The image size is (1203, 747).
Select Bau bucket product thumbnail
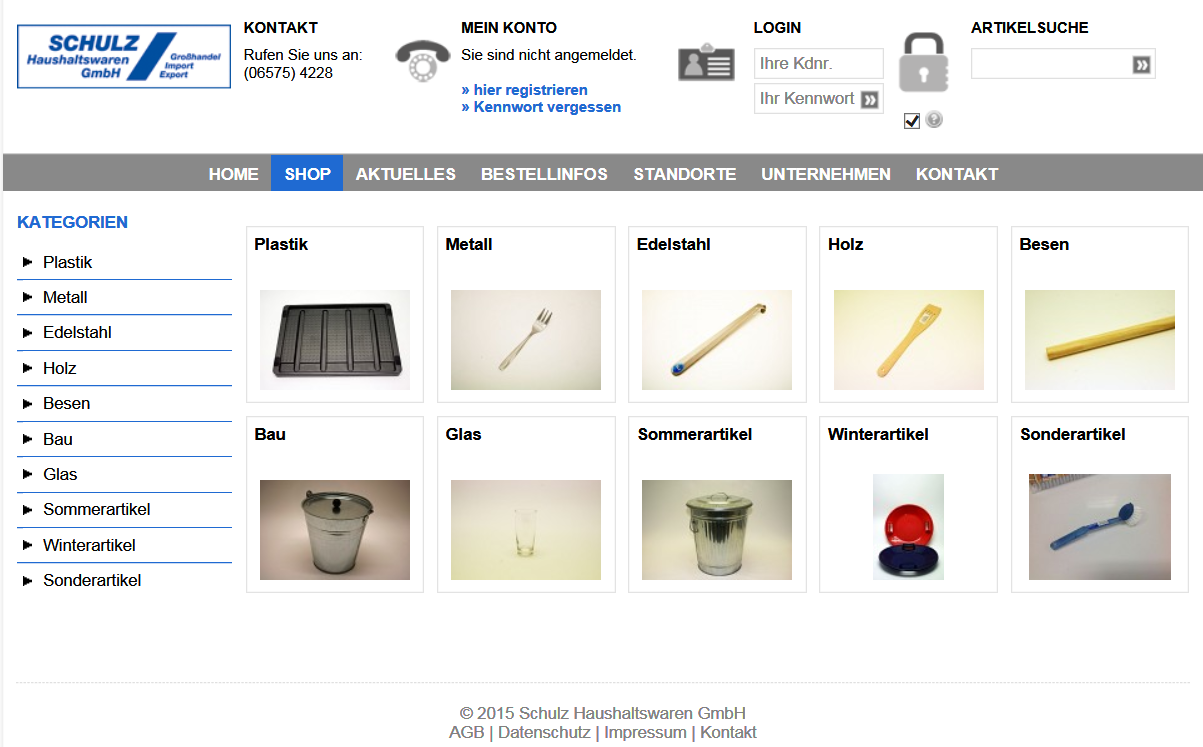pos(335,530)
